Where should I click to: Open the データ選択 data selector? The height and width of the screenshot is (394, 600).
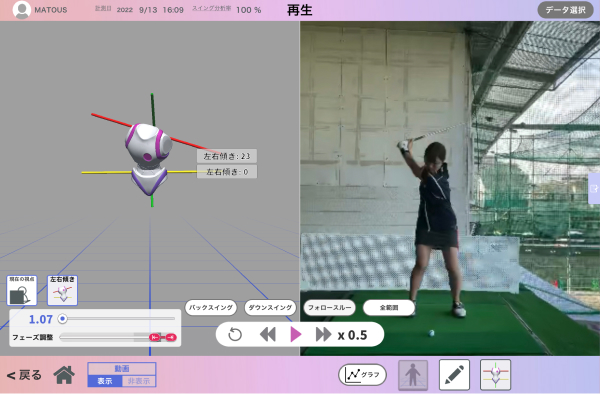565,10
